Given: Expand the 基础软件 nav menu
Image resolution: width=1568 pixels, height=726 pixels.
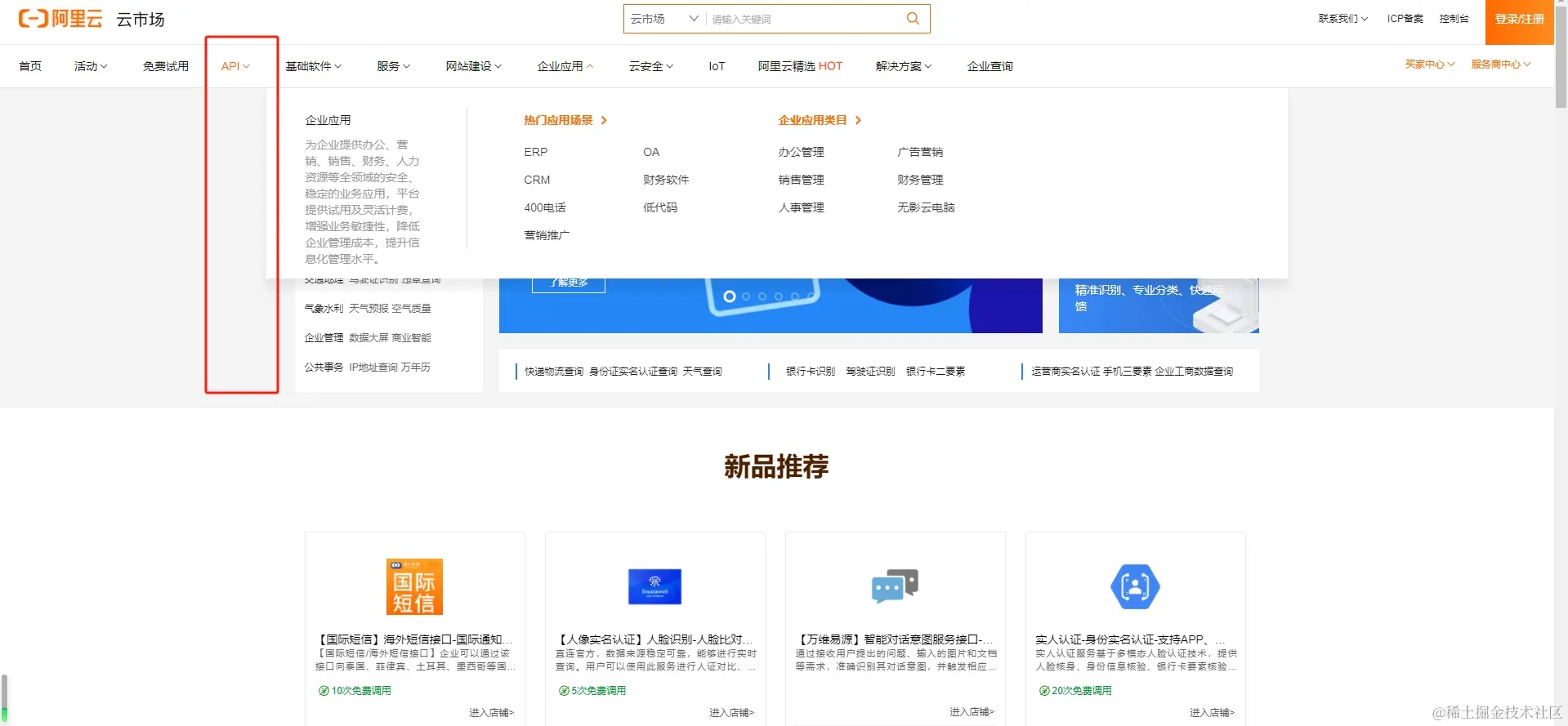Looking at the screenshot, I should tap(313, 66).
